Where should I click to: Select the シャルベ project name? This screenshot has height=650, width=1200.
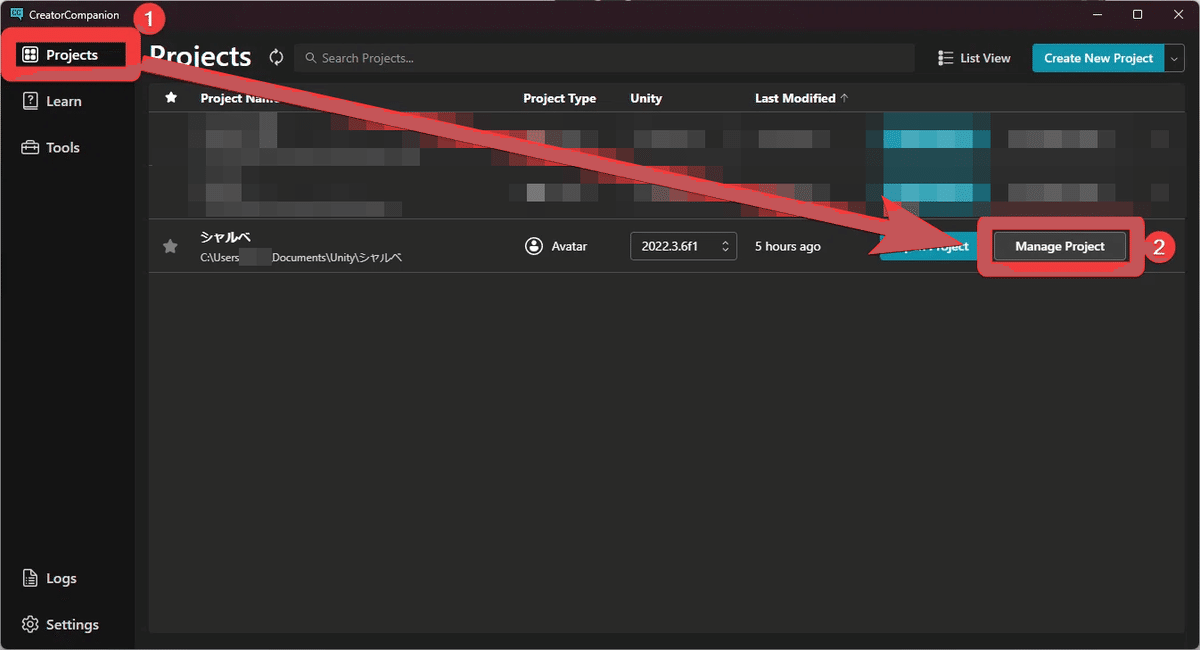tap(225, 237)
